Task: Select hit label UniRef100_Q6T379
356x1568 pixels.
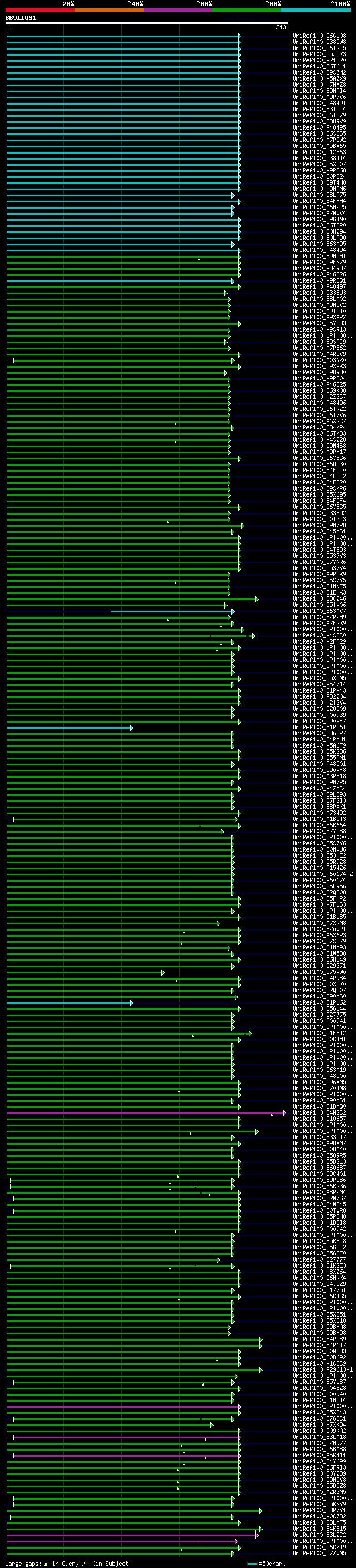Action: (319, 116)
